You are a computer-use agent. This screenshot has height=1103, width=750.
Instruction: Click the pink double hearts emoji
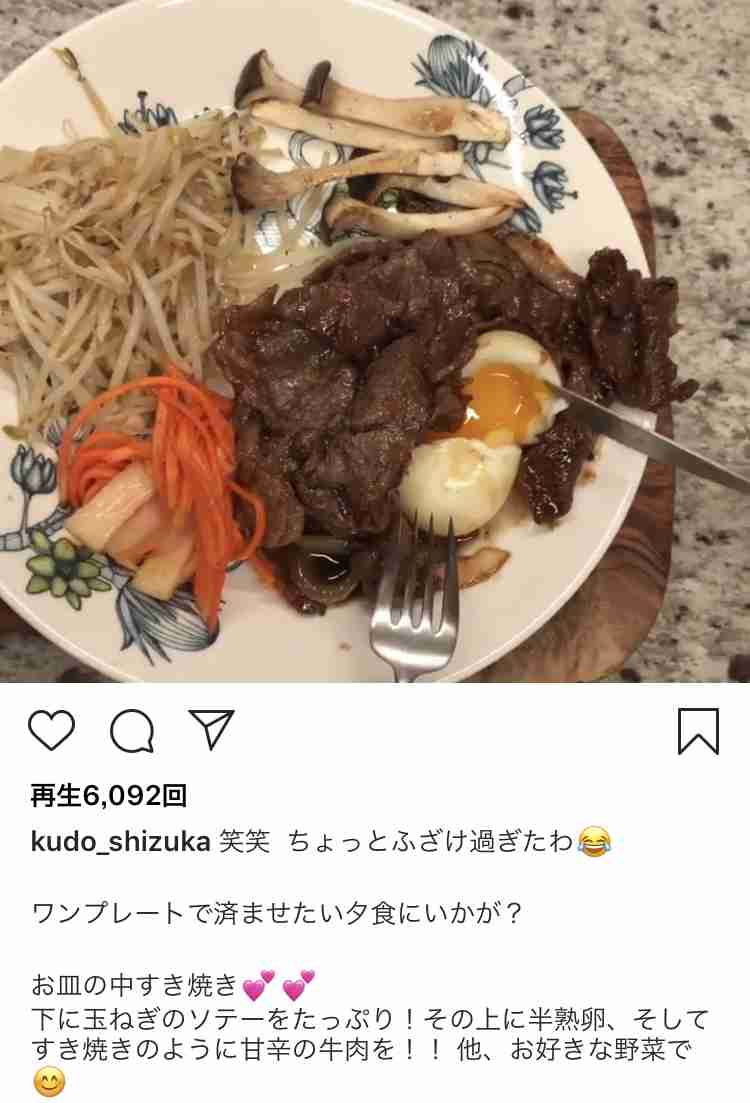point(279,986)
